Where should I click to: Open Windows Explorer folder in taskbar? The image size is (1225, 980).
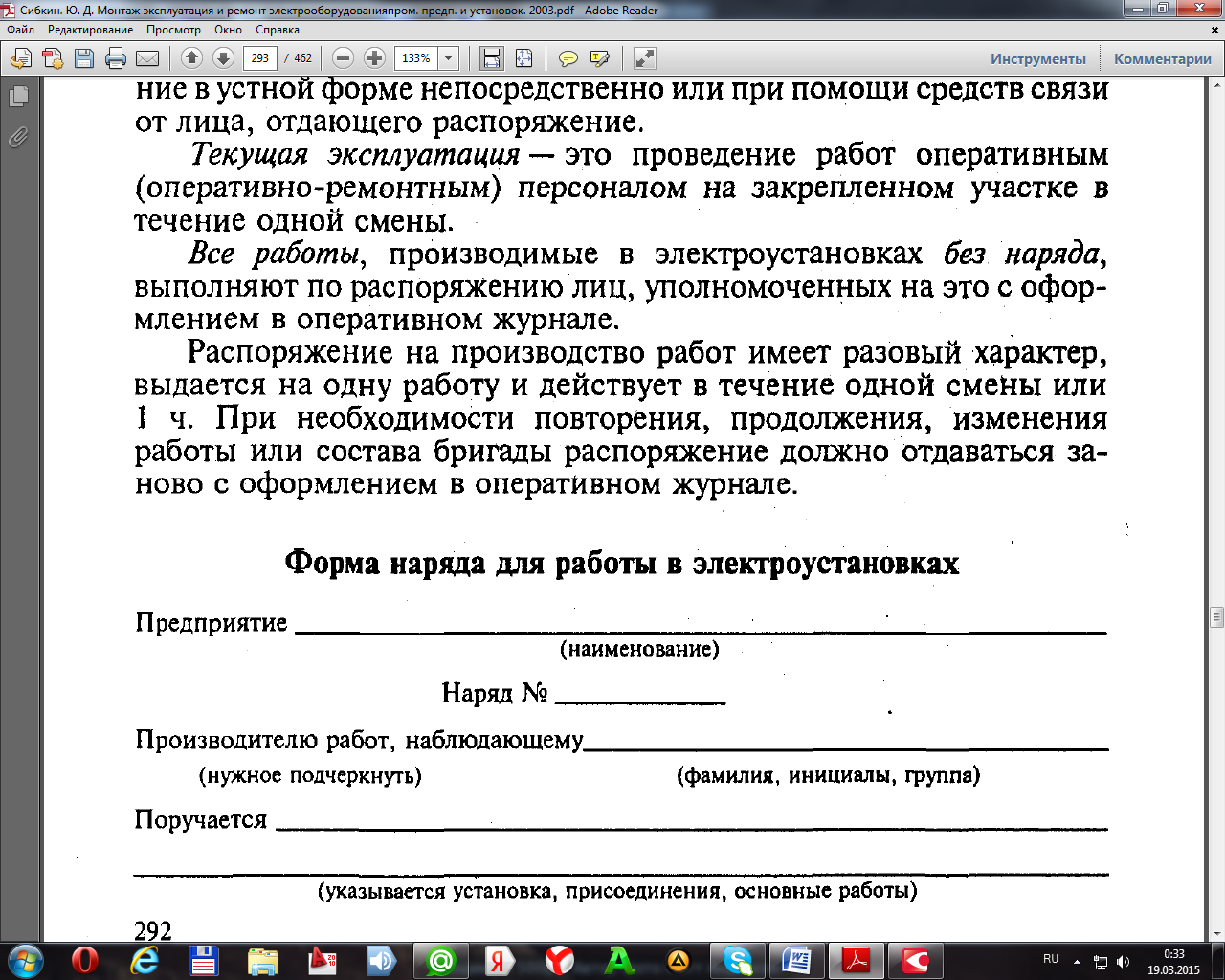(x=263, y=960)
